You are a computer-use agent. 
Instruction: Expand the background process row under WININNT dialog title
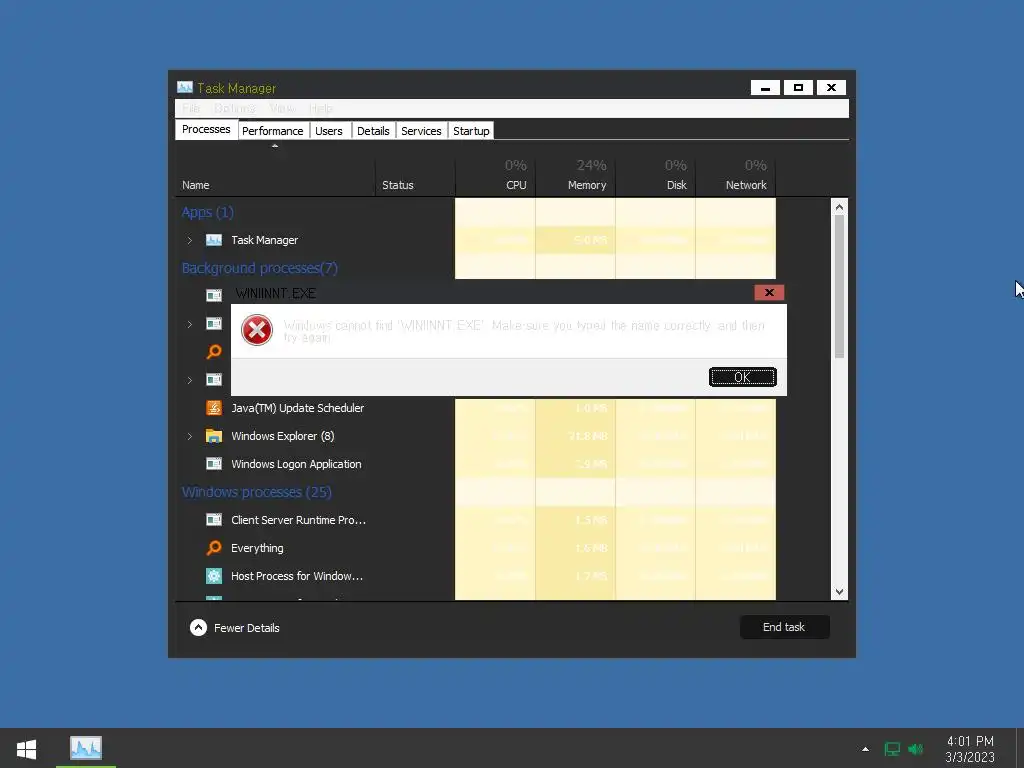(x=189, y=324)
